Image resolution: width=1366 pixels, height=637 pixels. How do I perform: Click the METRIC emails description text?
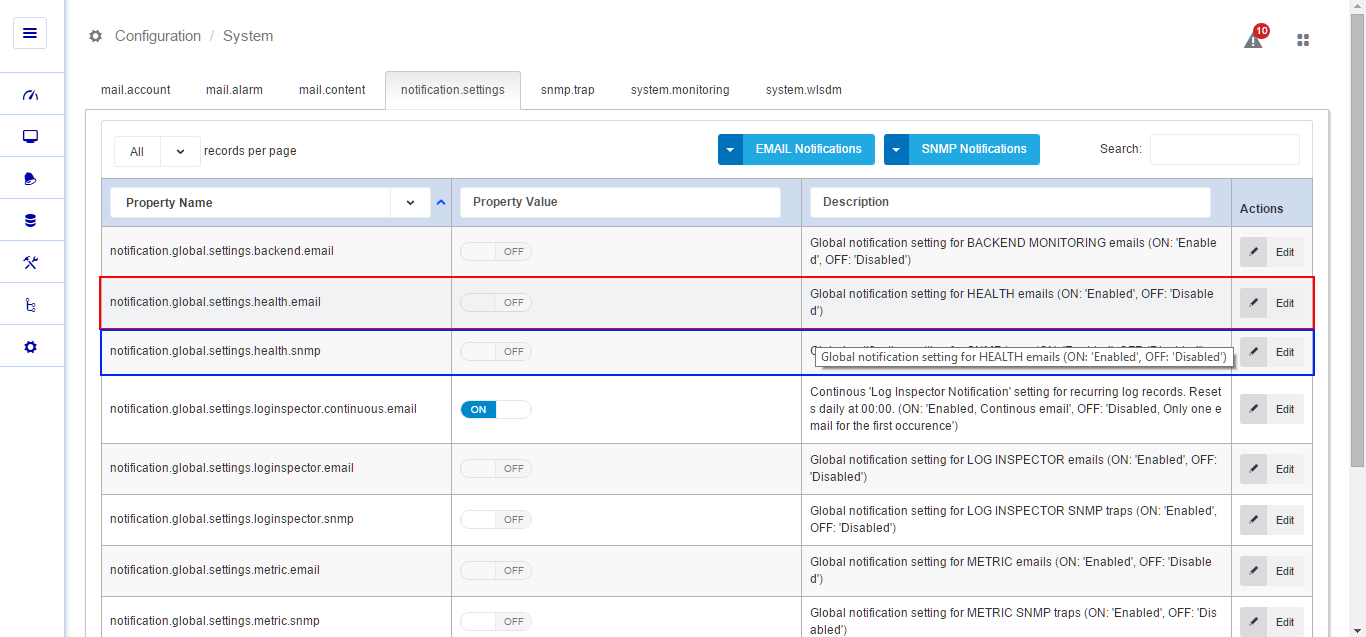1012,570
